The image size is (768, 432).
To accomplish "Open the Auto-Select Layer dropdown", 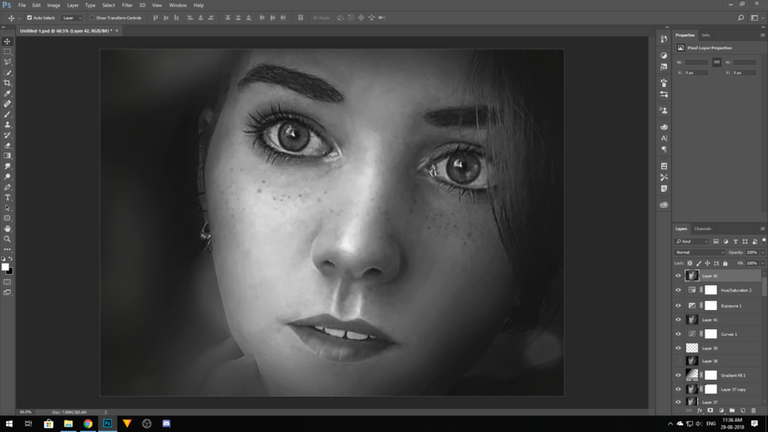I will (x=73, y=18).
